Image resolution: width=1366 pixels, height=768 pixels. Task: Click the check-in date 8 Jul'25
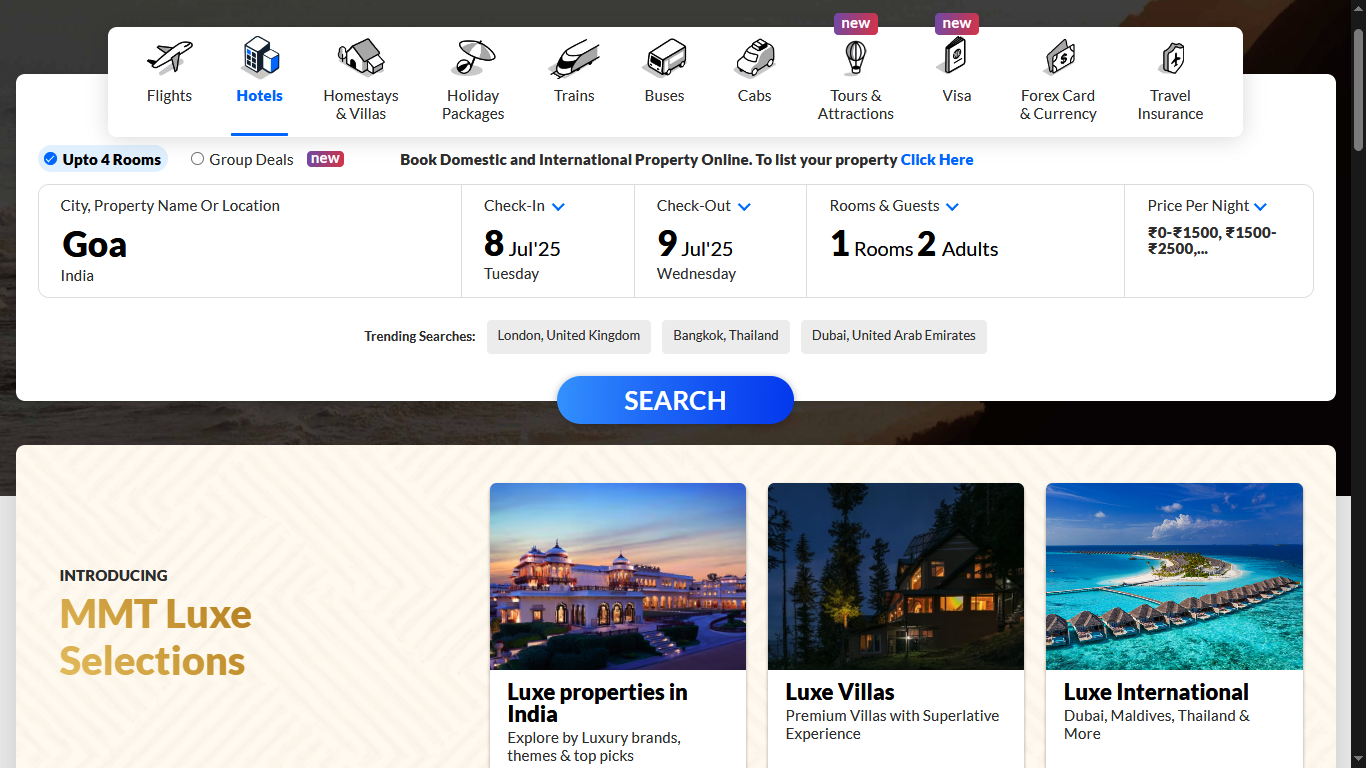point(522,245)
